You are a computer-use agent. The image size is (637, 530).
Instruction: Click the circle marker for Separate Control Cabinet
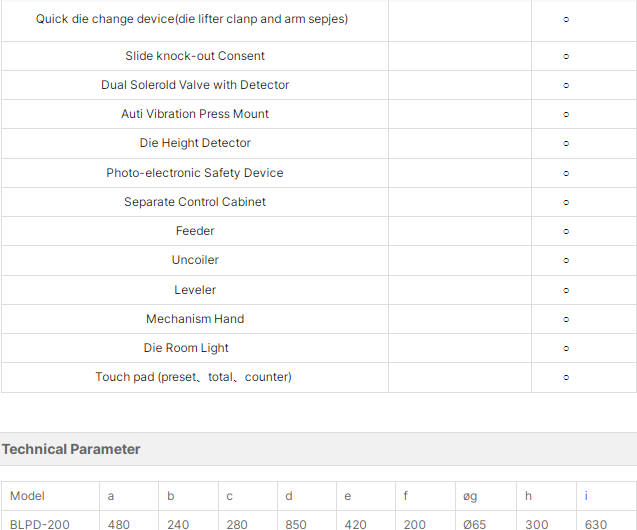point(566,202)
